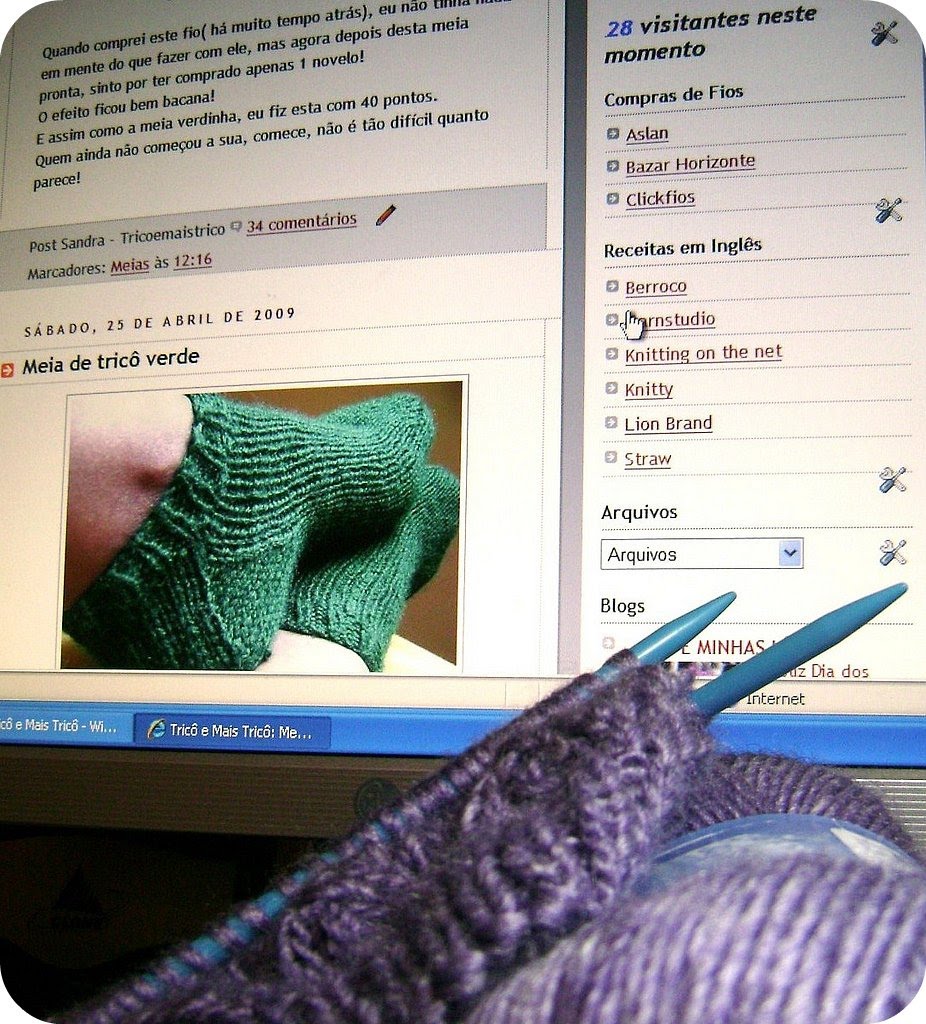Click the Post Sandra - Tricoemaistrico byline
Image resolution: width=926 pixels, height=1024 pixels.
[x=127, y=236]
